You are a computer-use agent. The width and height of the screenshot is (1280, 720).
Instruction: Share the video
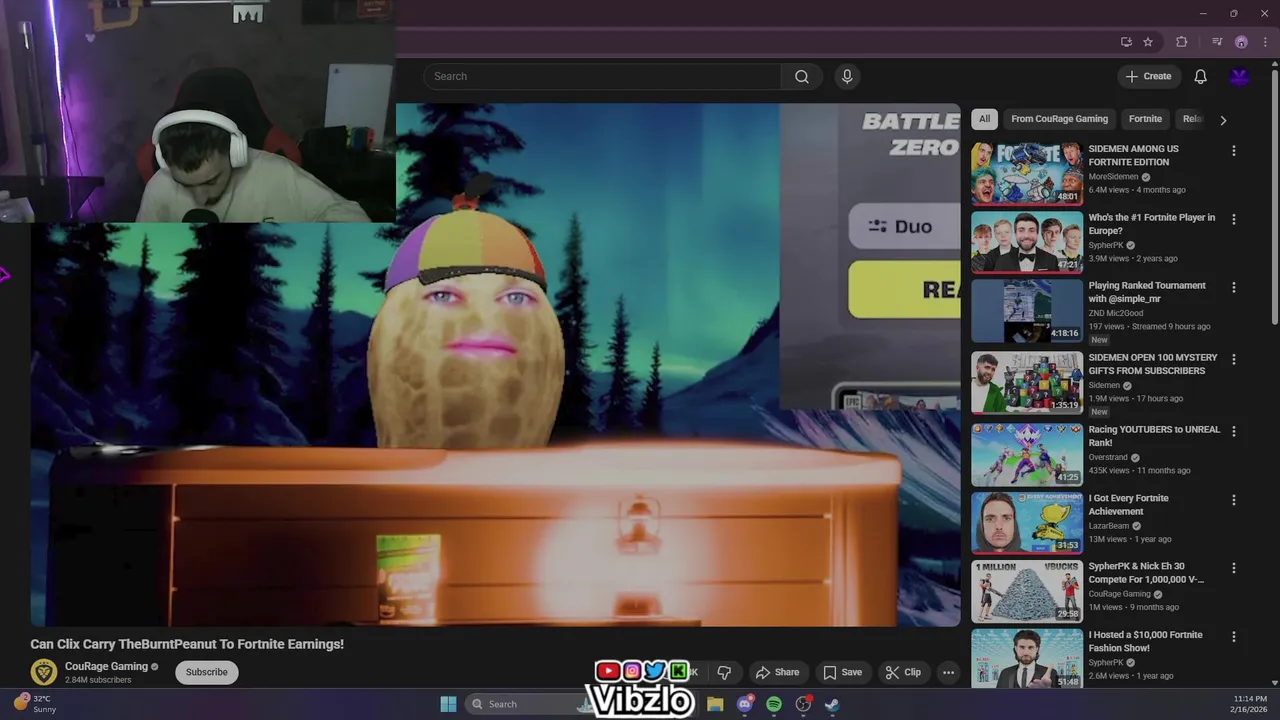click(777, 672)
